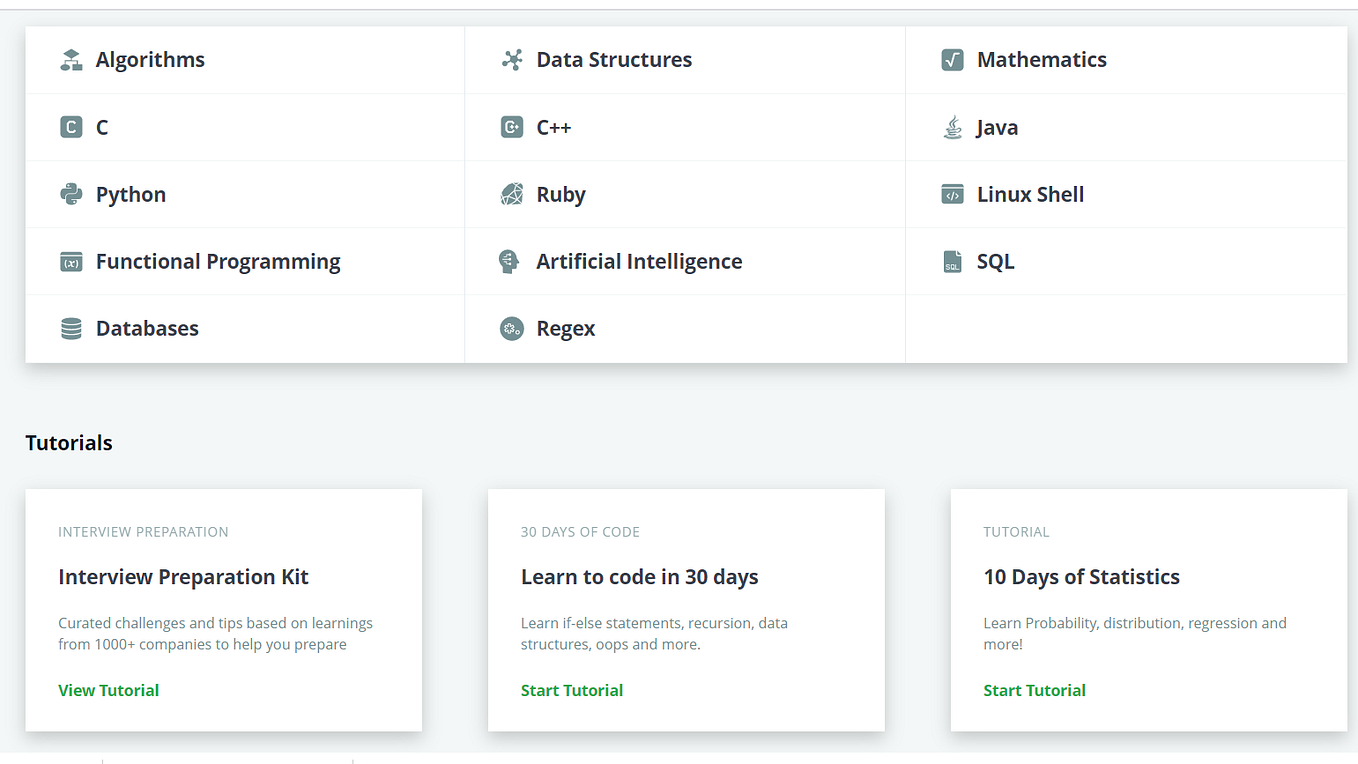Screen dimensions: 1358x764
Task: Click the Functional Programming icon
Action: 71,262
